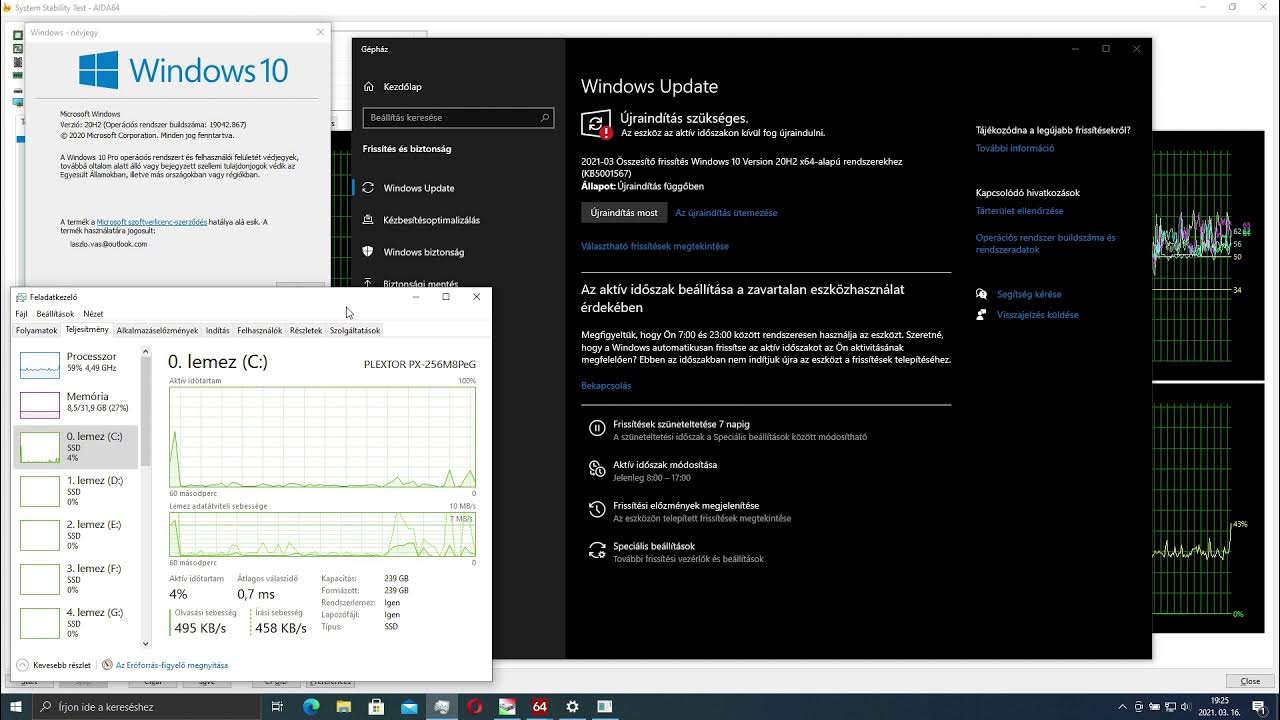1280x720 pixels.
Task: Select 0. lemez (C:) in Task Manager
Action: click(x=76, y=446)
